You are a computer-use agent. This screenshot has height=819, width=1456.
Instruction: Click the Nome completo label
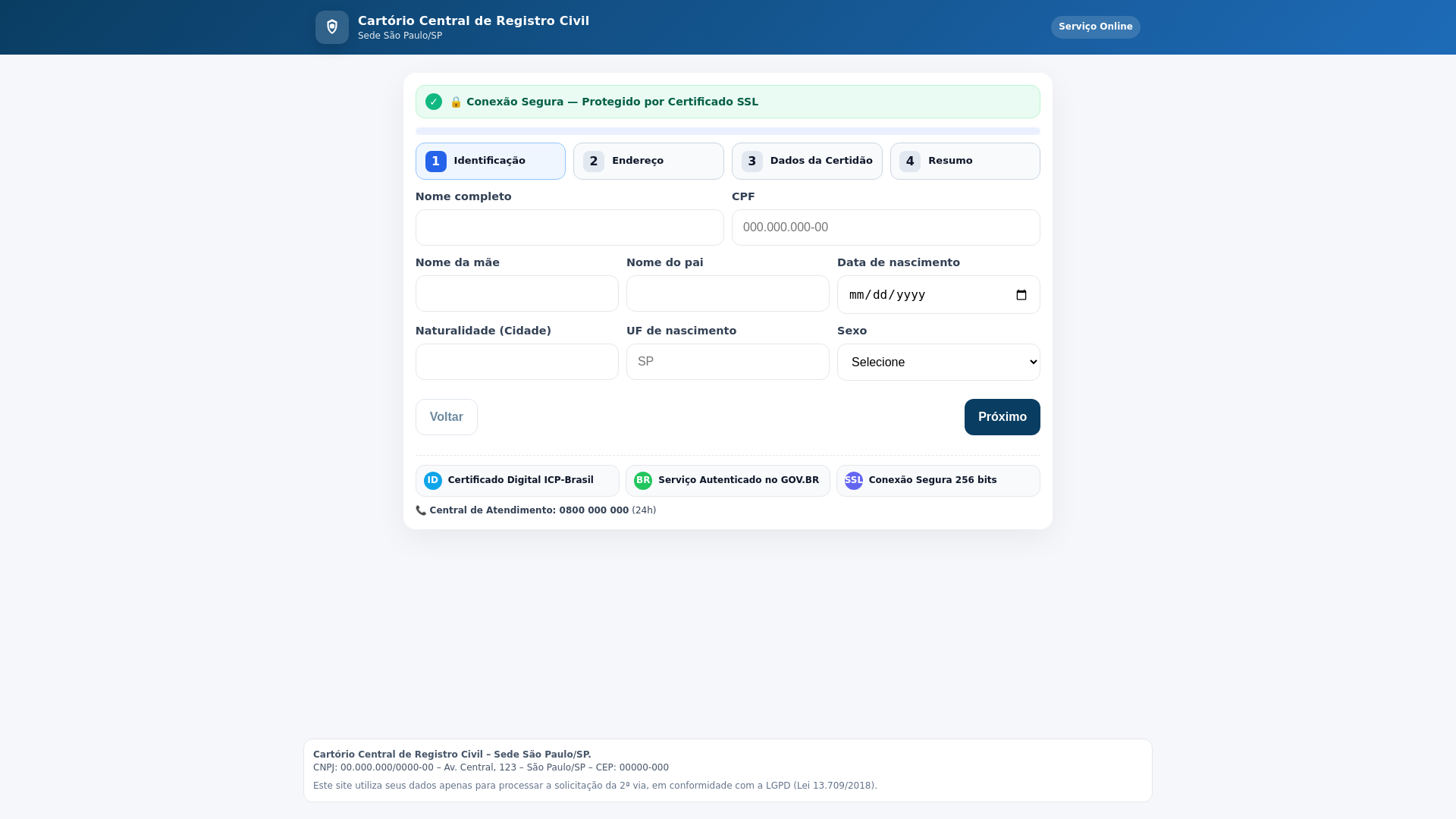click(x=463, y=196)
